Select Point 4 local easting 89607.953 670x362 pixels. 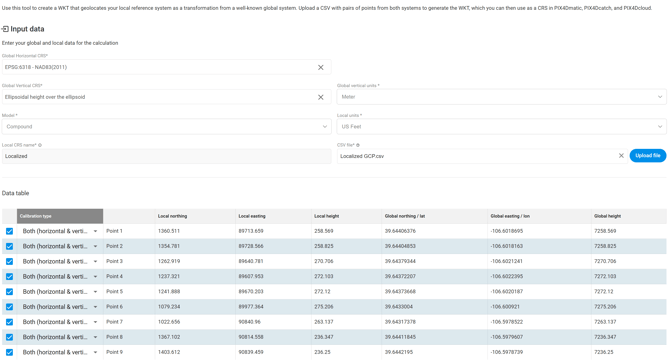[x=251, y=277]
